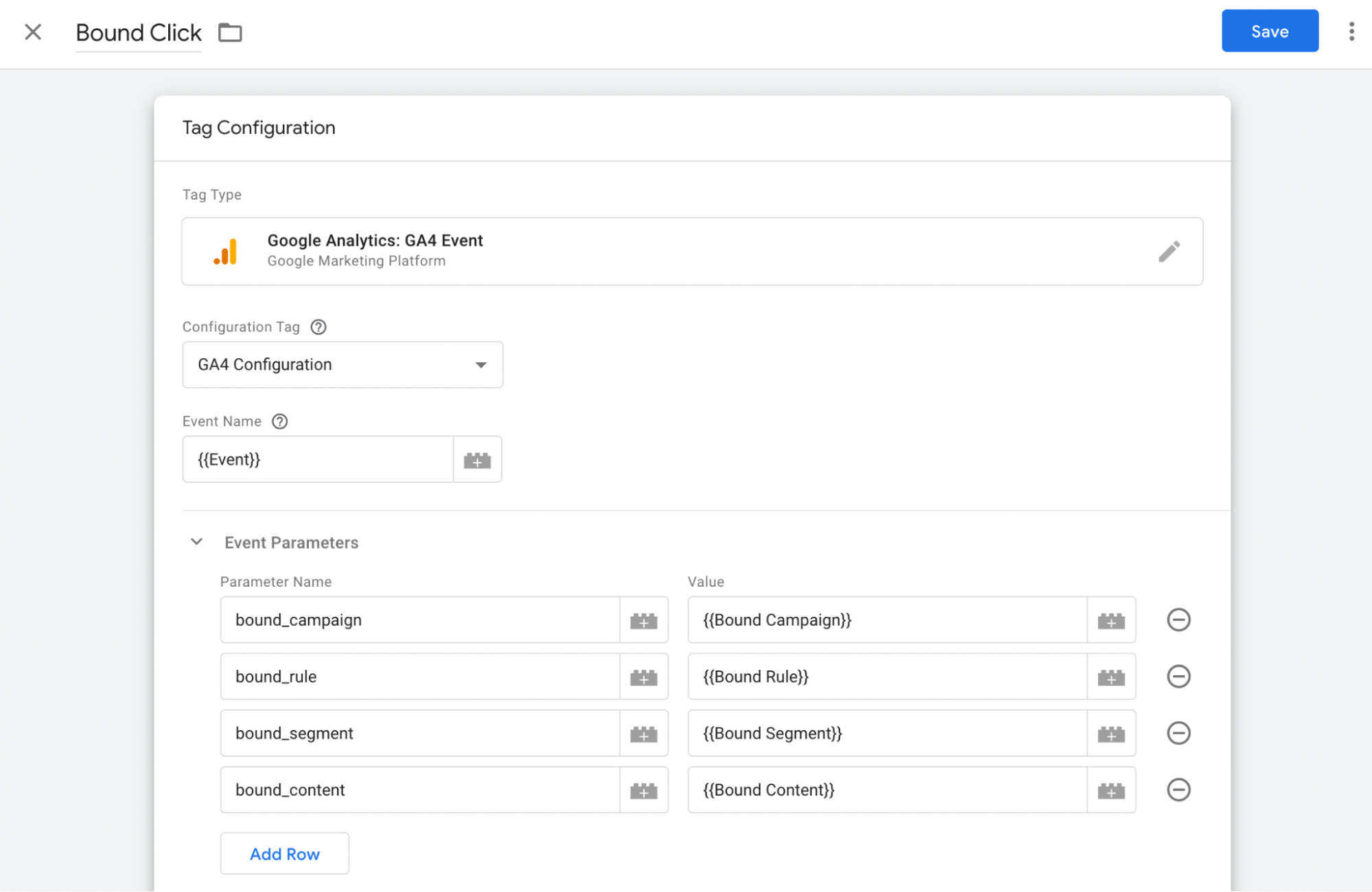Close the Bound Click tag editor

point(33,32)
